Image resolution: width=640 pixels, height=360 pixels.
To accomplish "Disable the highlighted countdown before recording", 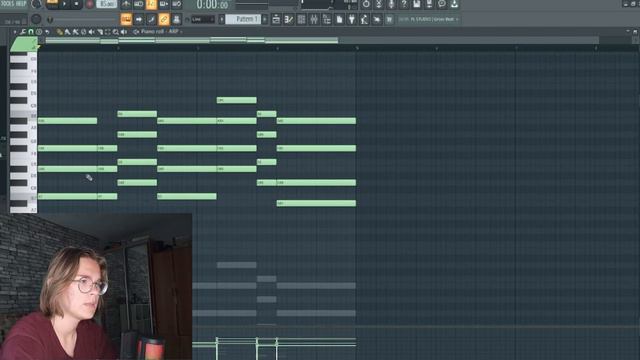I will tap(151, 4).
